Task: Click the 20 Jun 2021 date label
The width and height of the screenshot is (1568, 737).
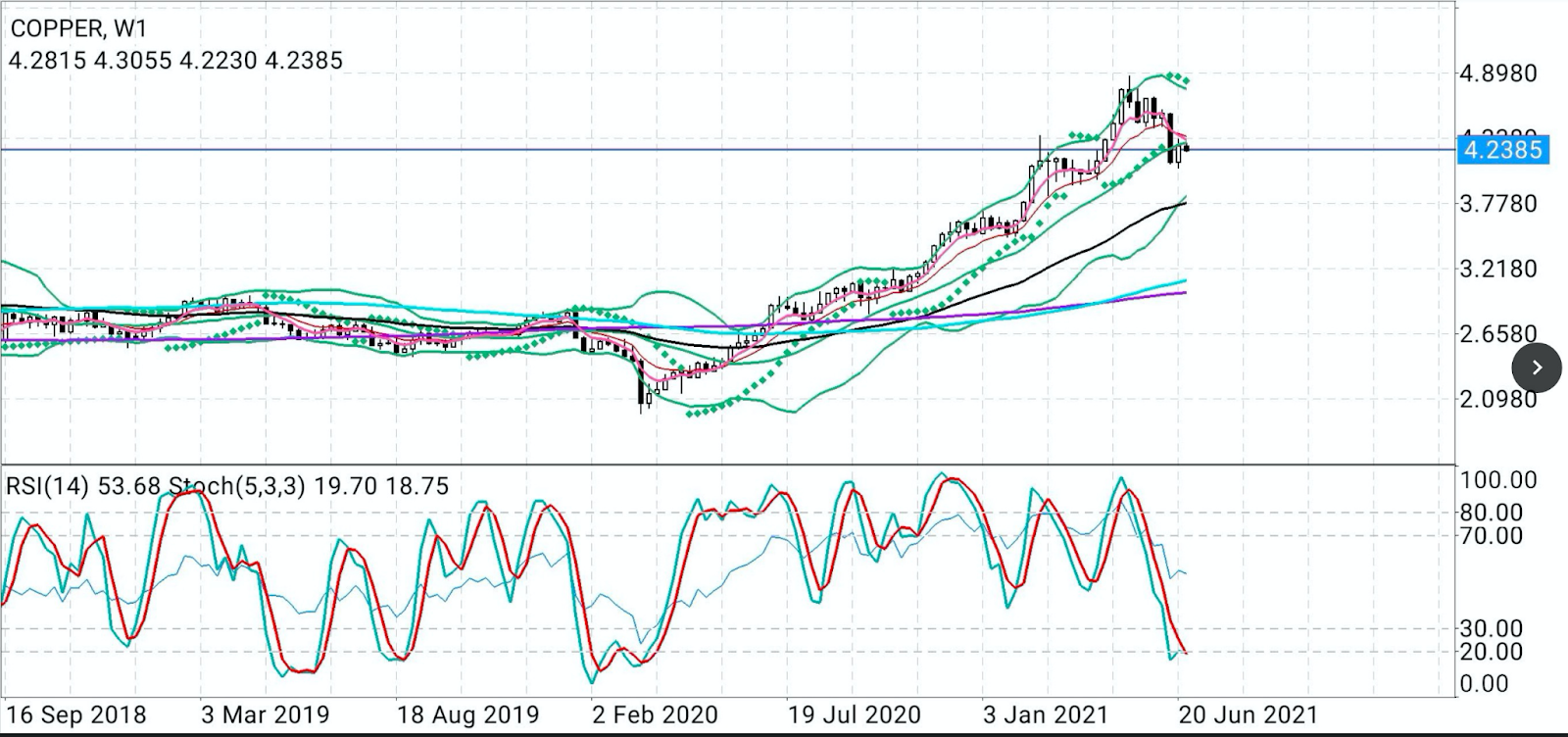Action: pos(1249,714)
